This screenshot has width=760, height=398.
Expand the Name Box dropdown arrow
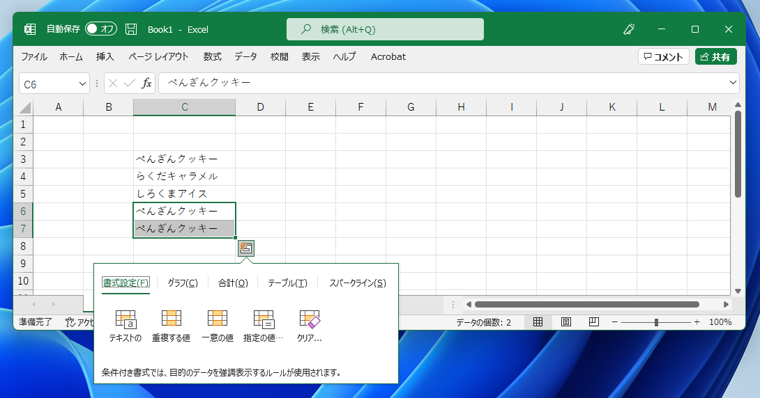(x=82, y=84)
